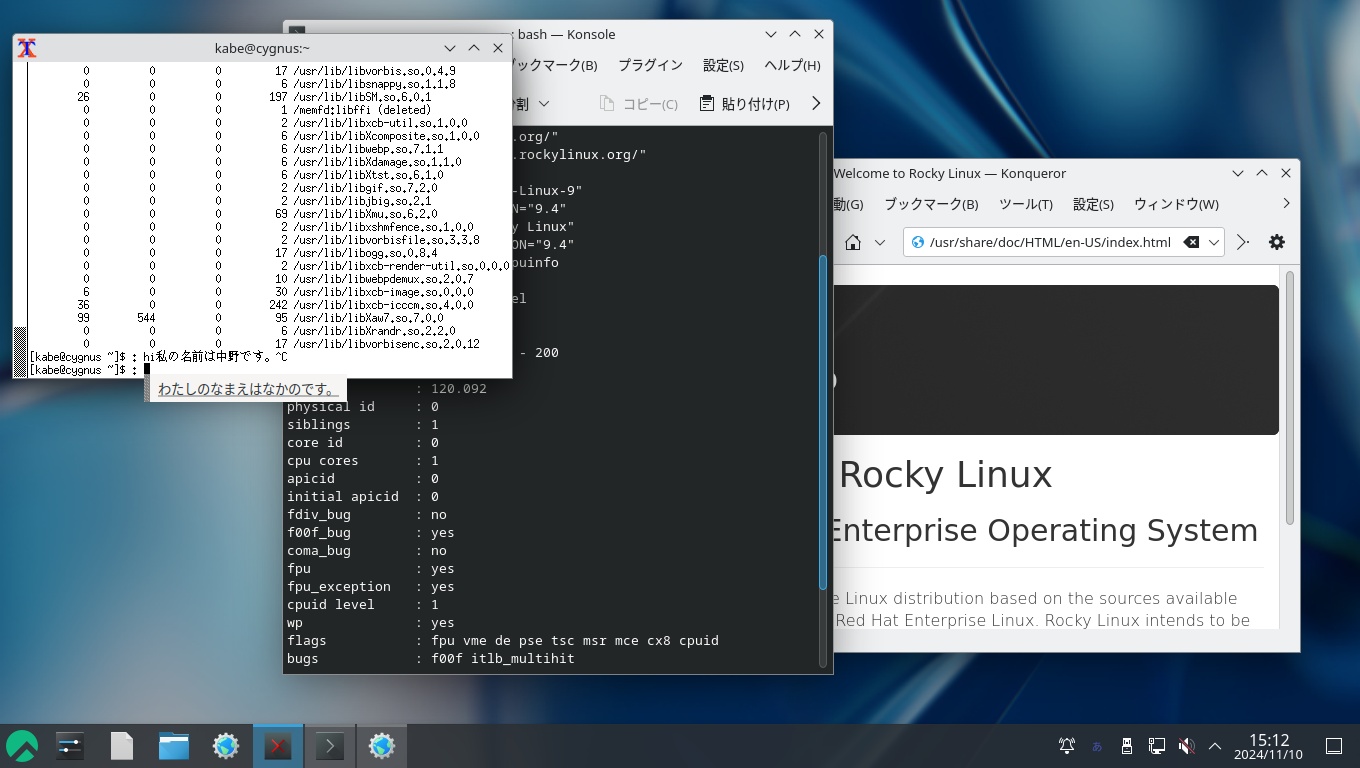
Task: Expand the Konqueror menu bar overflow chevron
Action: click(x=1286, y=204)
